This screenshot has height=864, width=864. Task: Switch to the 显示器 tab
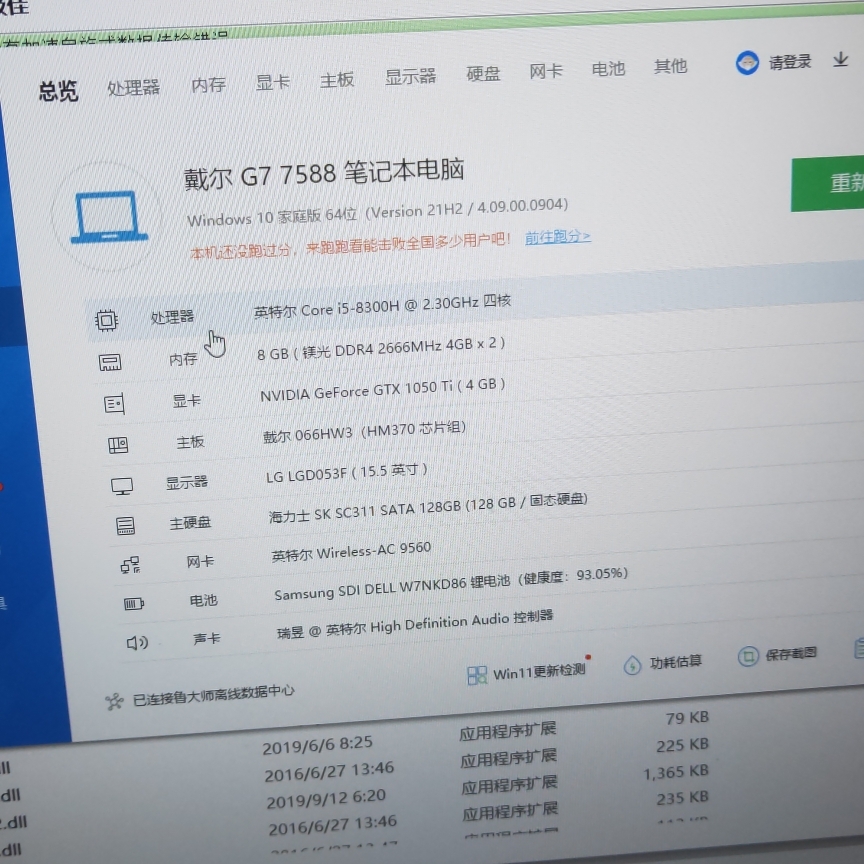[x=411, y=77]
